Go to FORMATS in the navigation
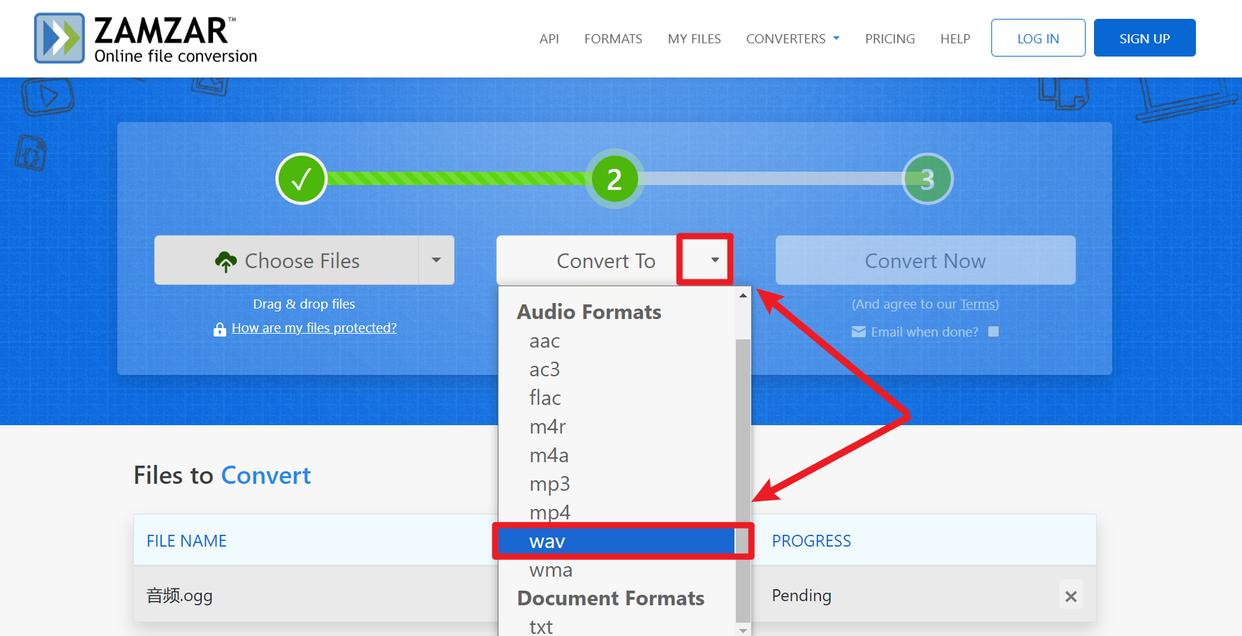1242x636 pixels. pos(613,39)
